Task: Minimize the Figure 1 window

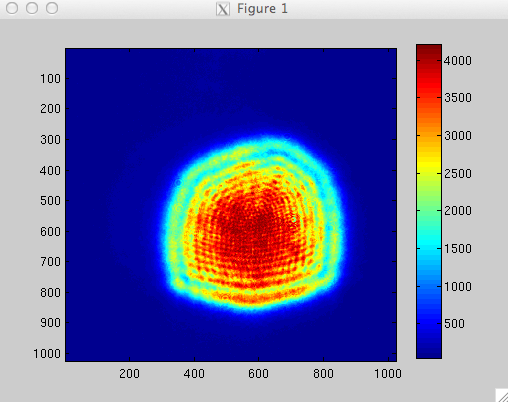Action: click(x=32, y=8)
